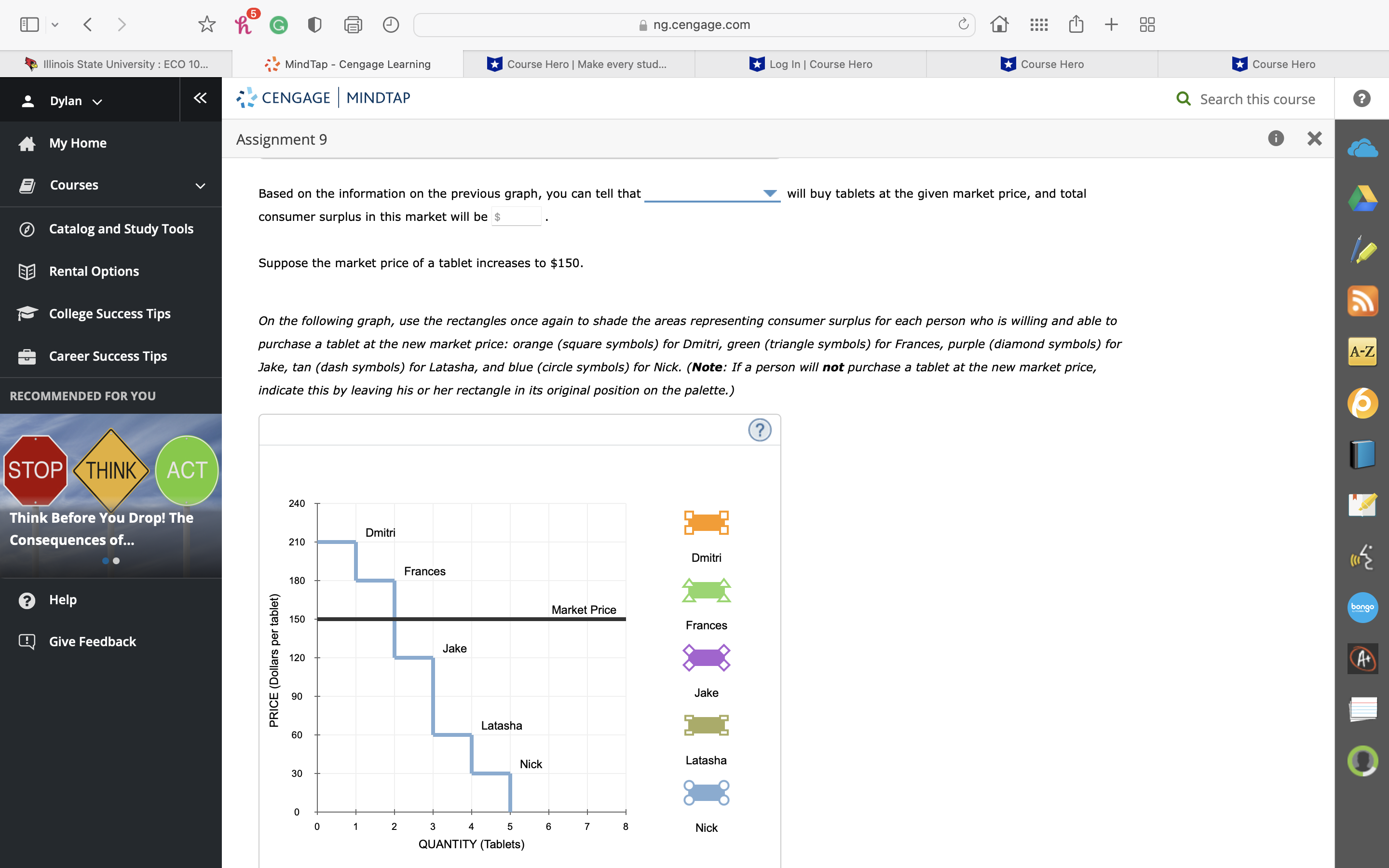Viewport: 1389px width, 868px height.
Task: Open the Google Drive app icon
Action: [x=1362, y=199]
